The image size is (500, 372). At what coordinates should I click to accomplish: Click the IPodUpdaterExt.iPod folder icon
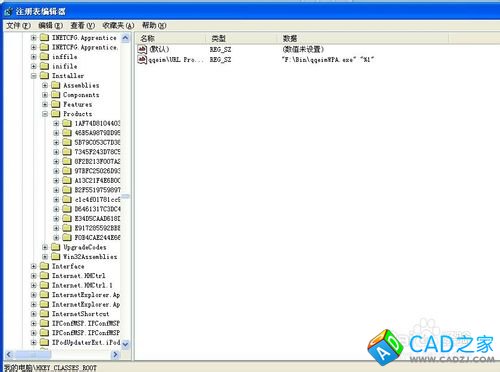44,342
